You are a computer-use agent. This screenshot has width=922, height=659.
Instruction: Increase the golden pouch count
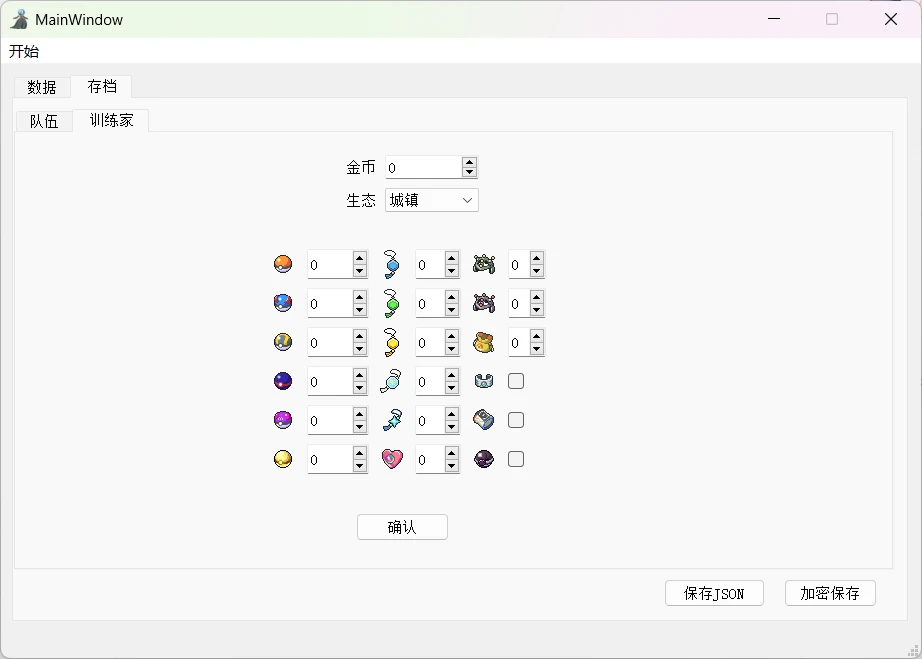[536, 336]
